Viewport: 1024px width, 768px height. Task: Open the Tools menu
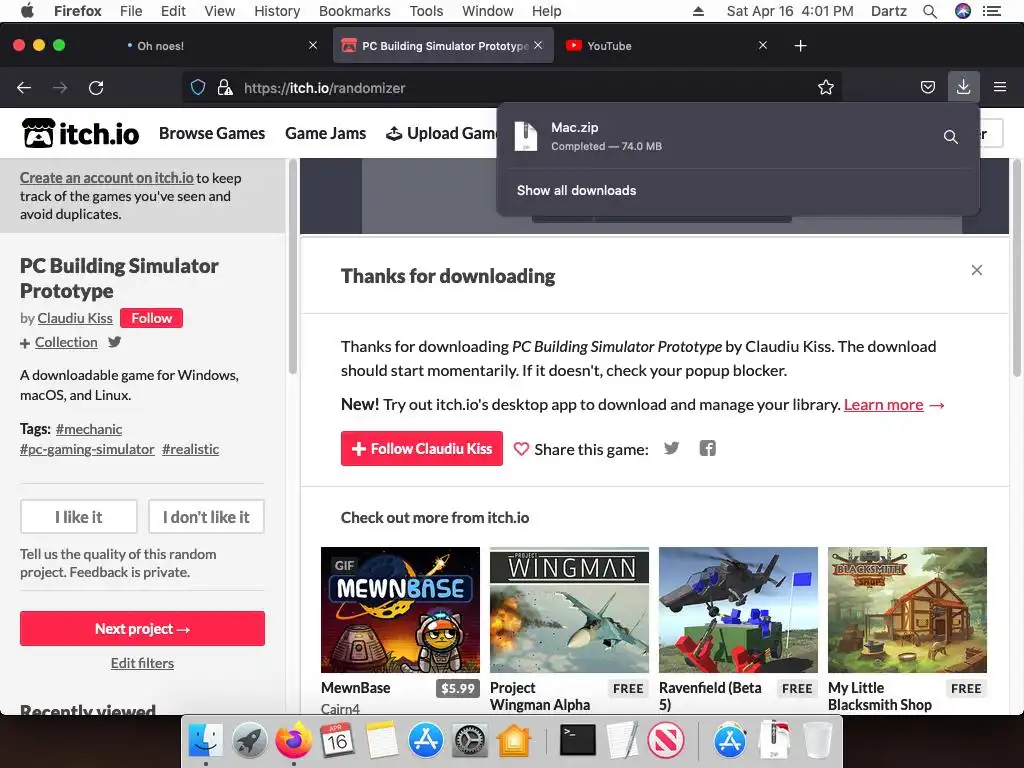tap(426, 11)
